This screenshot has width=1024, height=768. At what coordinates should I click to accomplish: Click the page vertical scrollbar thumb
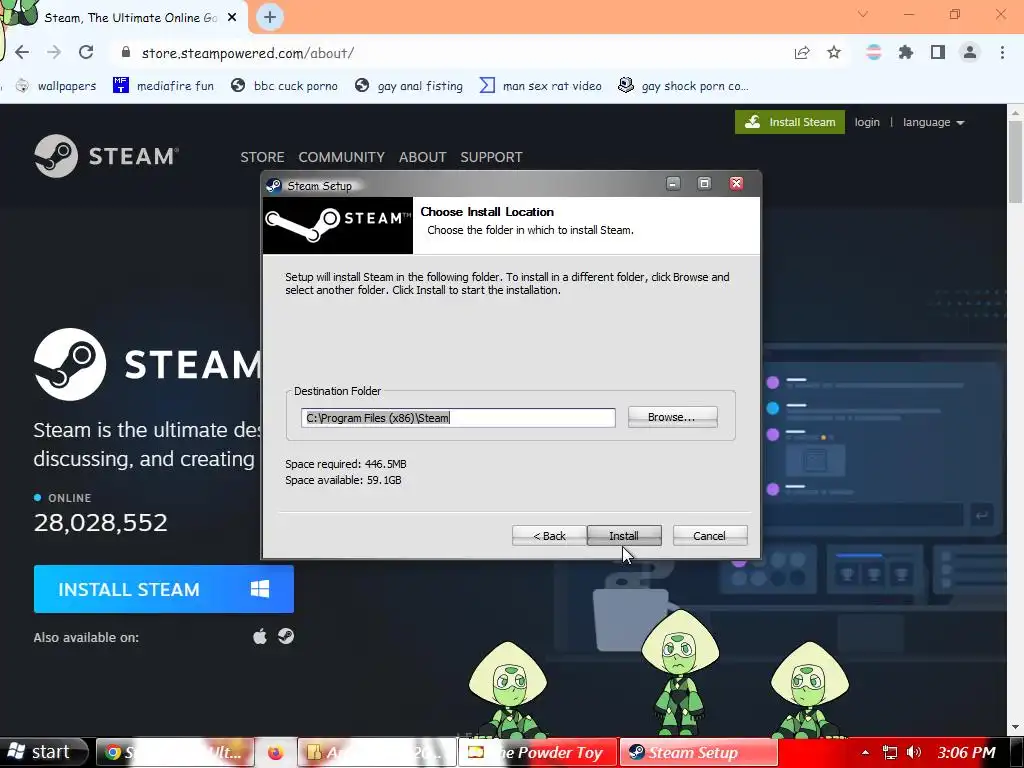[x=1016, y=162]
